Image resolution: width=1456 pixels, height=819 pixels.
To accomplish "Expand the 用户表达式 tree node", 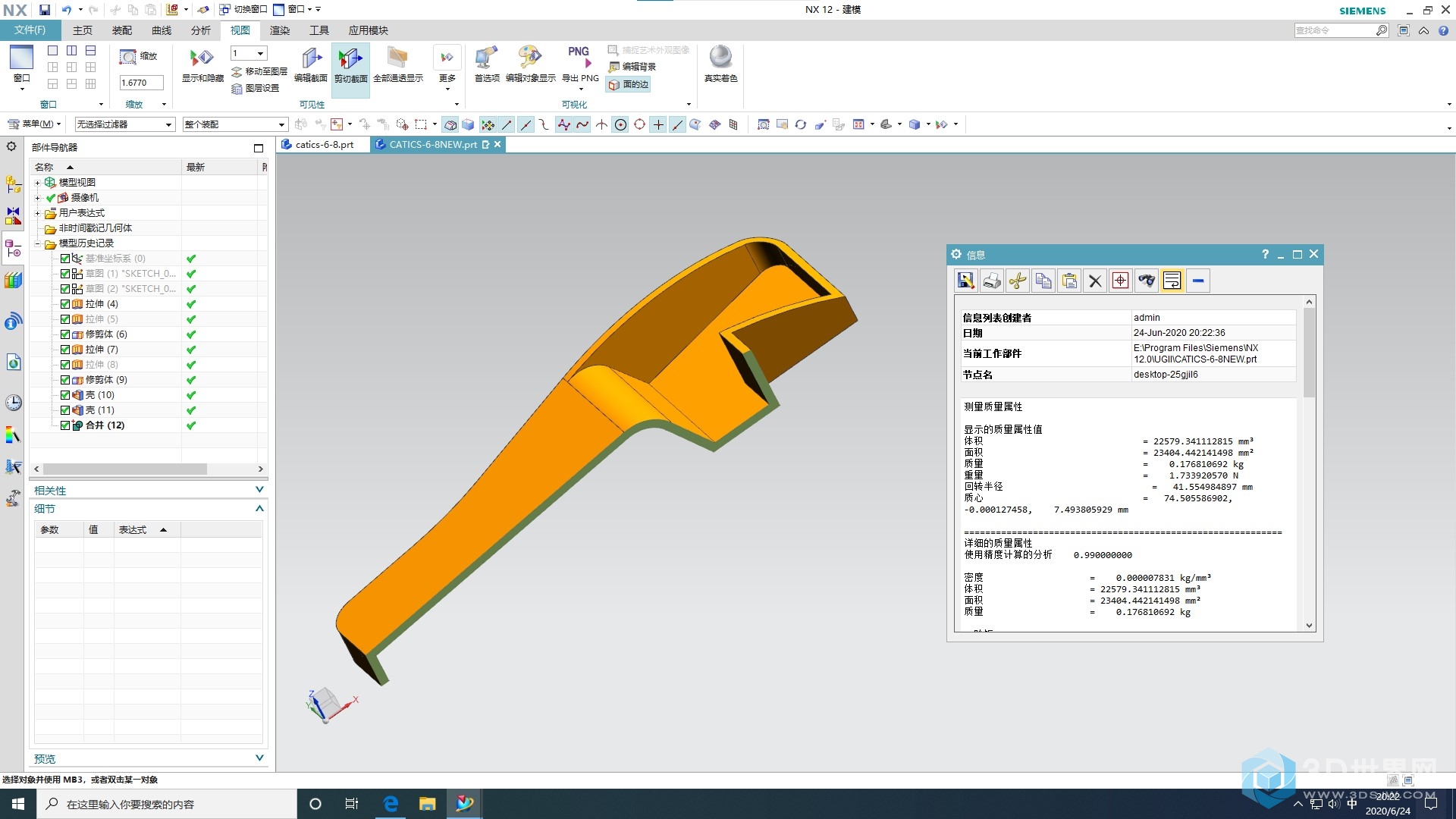I will click(37, 213).
